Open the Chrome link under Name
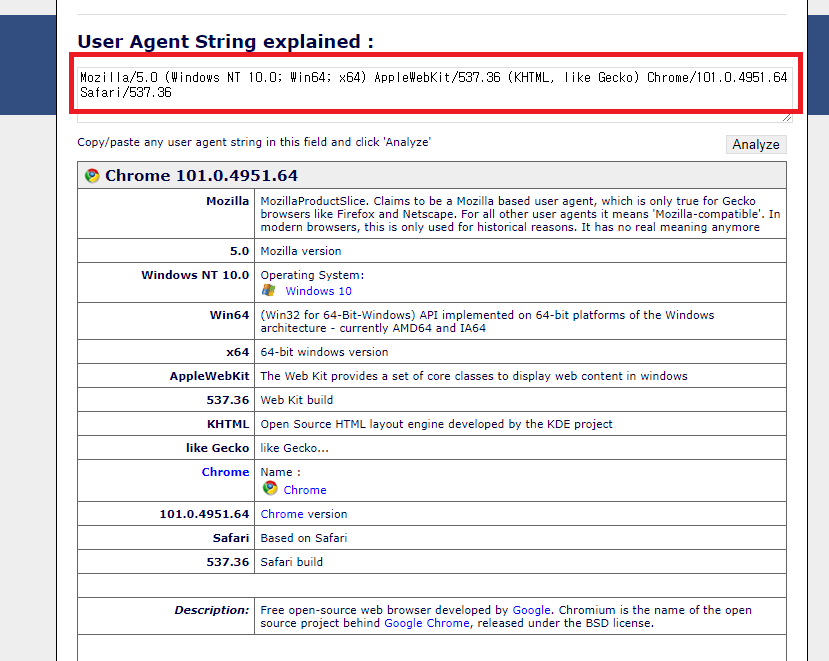The image size is (829, 661). [305, 490]
